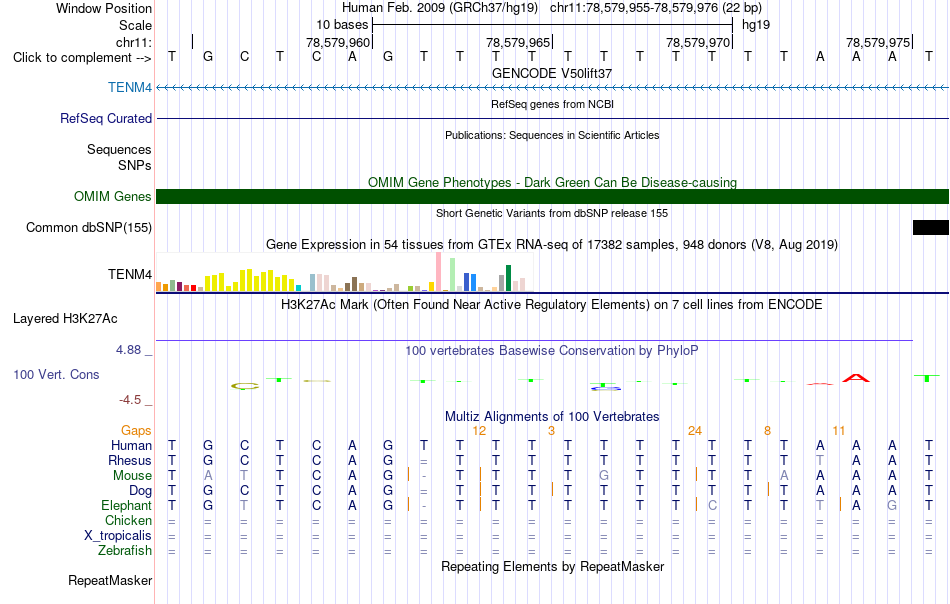
Task: Click Multiz Alignments of 100 Vertebrates title
Action: (552, 417)
